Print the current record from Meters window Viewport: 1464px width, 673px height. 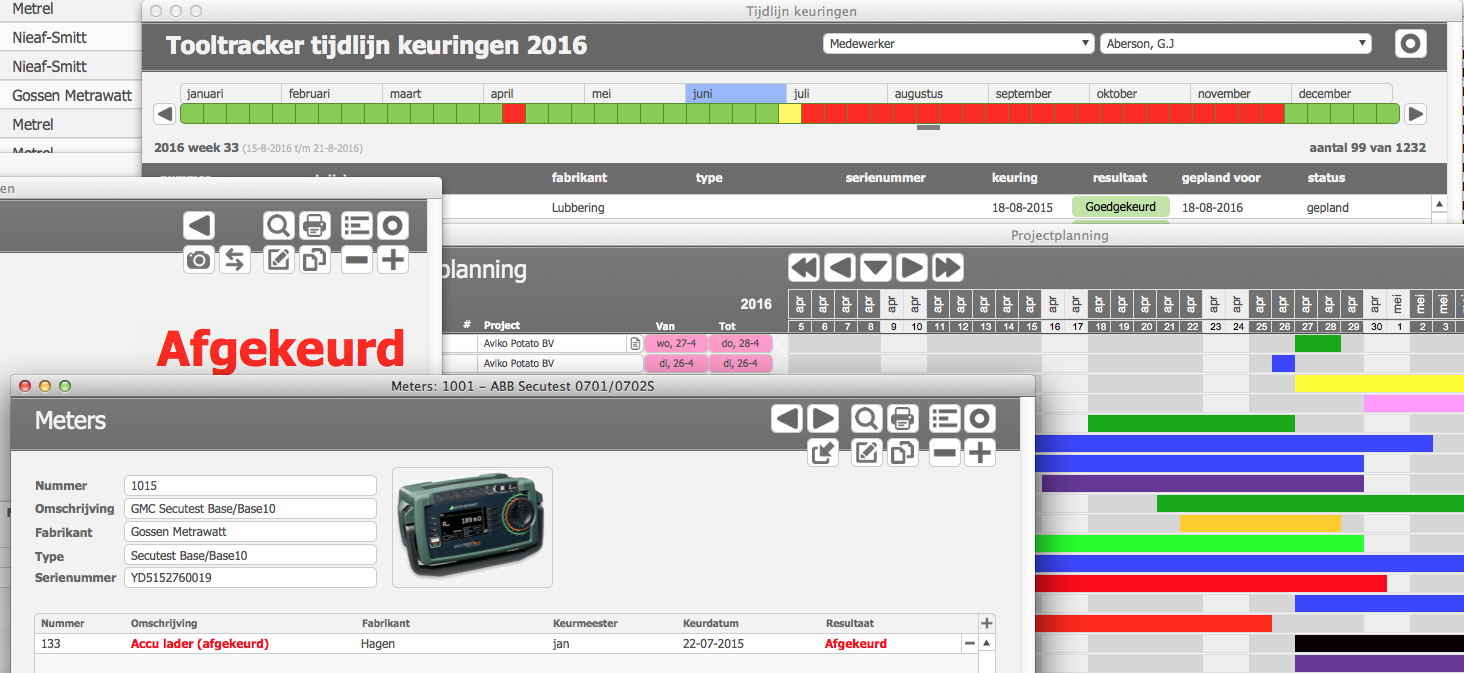click(x=902, y=419)
